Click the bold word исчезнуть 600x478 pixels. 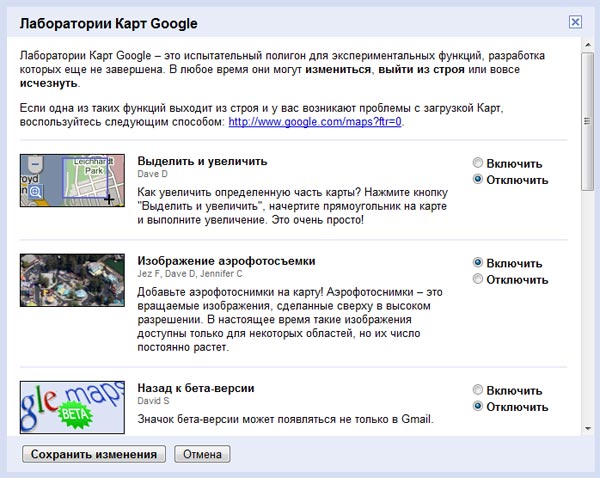[49, 83]
